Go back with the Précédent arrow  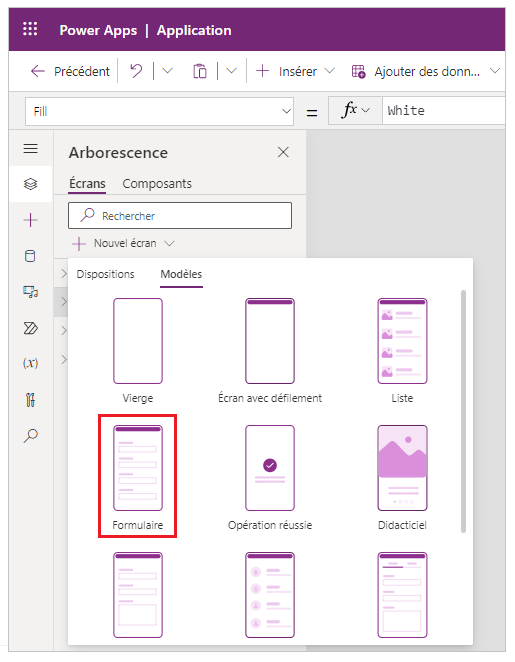point(38,71)
